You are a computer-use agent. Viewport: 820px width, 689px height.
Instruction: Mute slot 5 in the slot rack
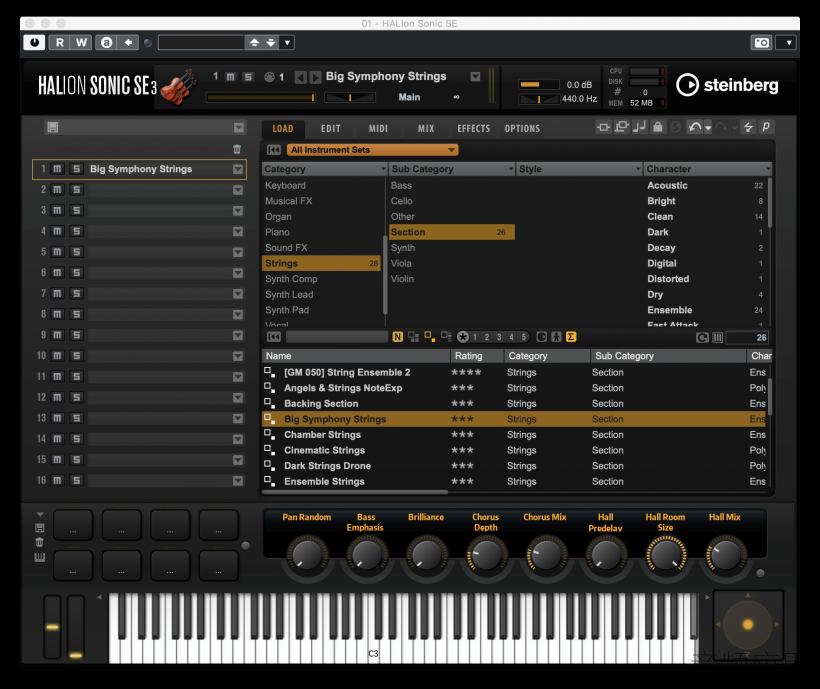(58, 252)
